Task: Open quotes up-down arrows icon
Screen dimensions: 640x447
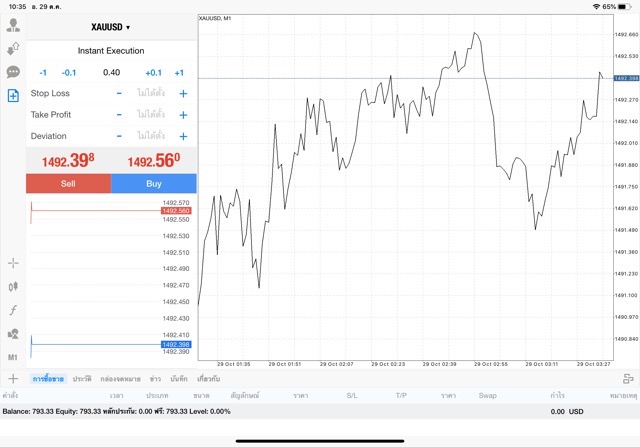Action: coord(13,49)
